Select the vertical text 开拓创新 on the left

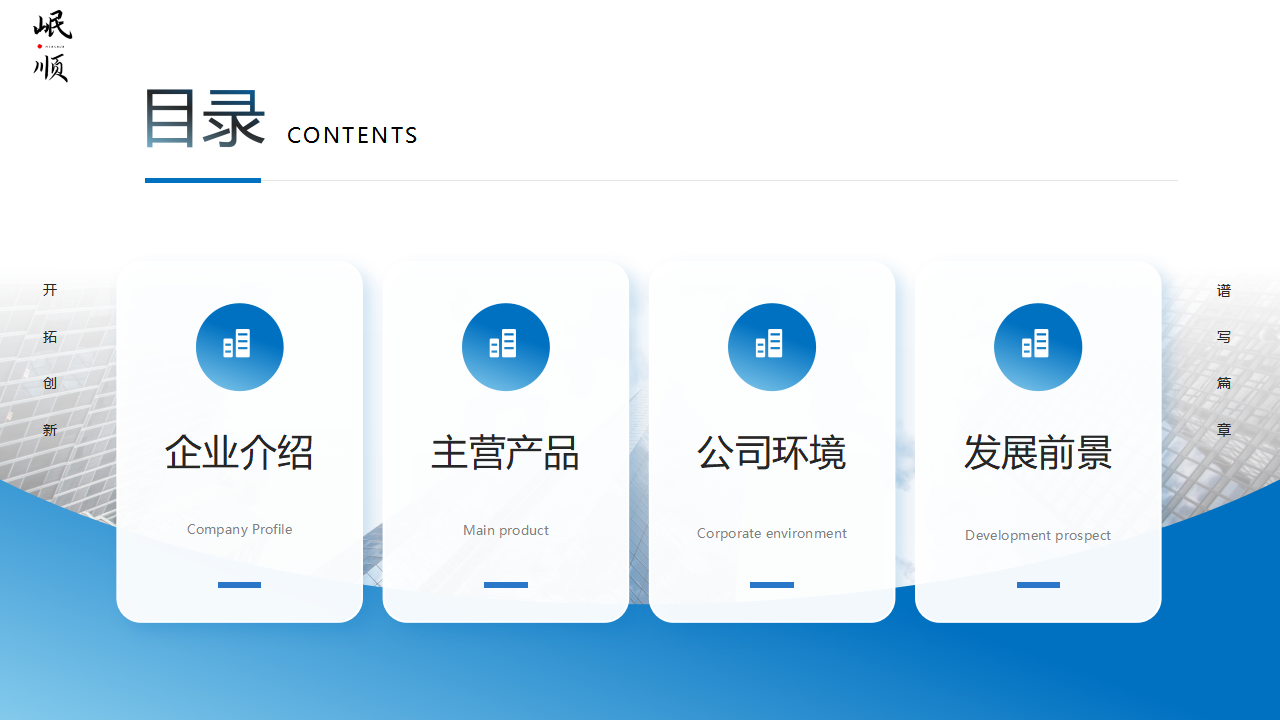pyautogui.click(x=50, y=360)
